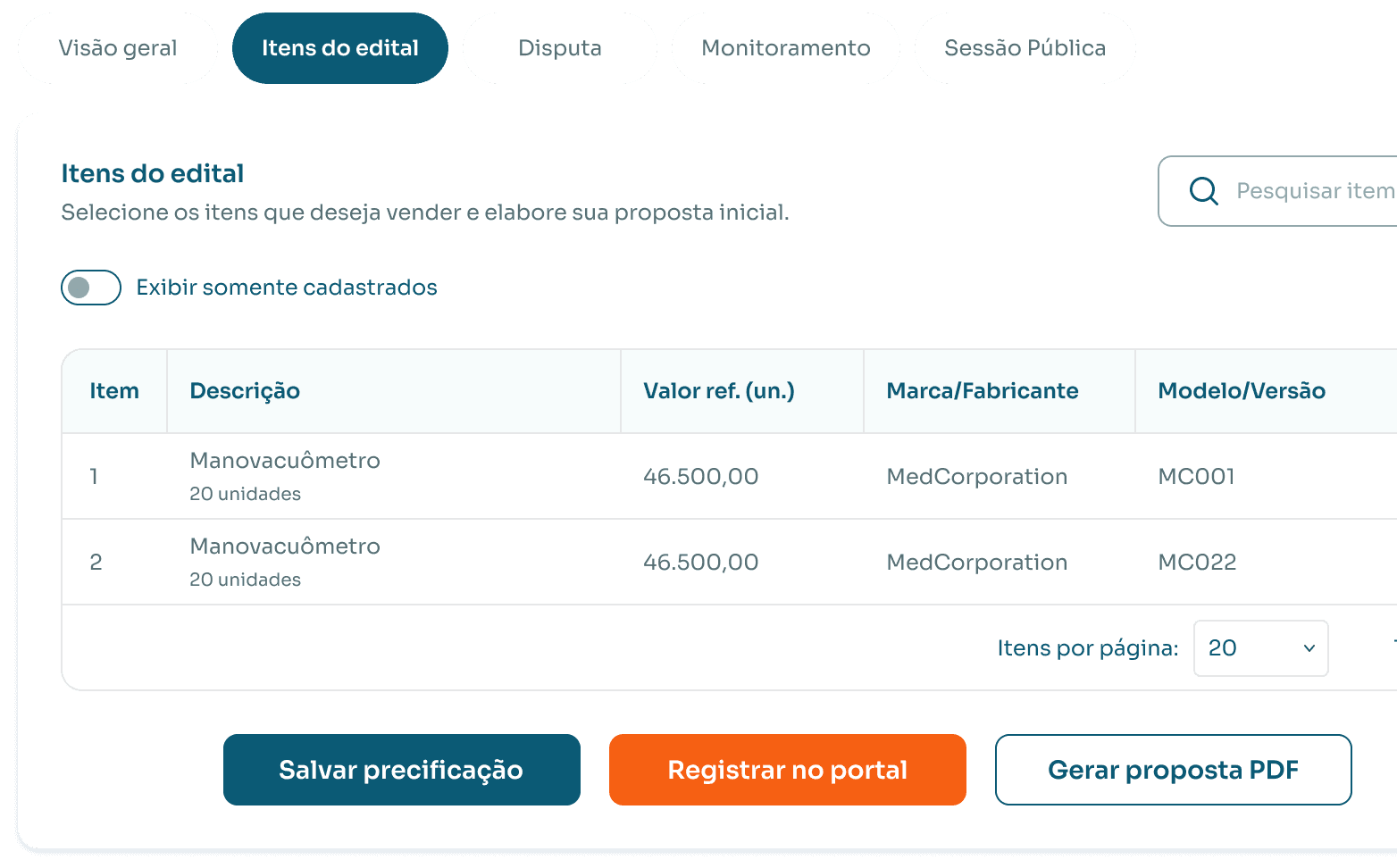Image resolution: width=1397 pixels, height=868 pixels.
Task: Switch to the Visão geral tab
Action: point(117,48)
